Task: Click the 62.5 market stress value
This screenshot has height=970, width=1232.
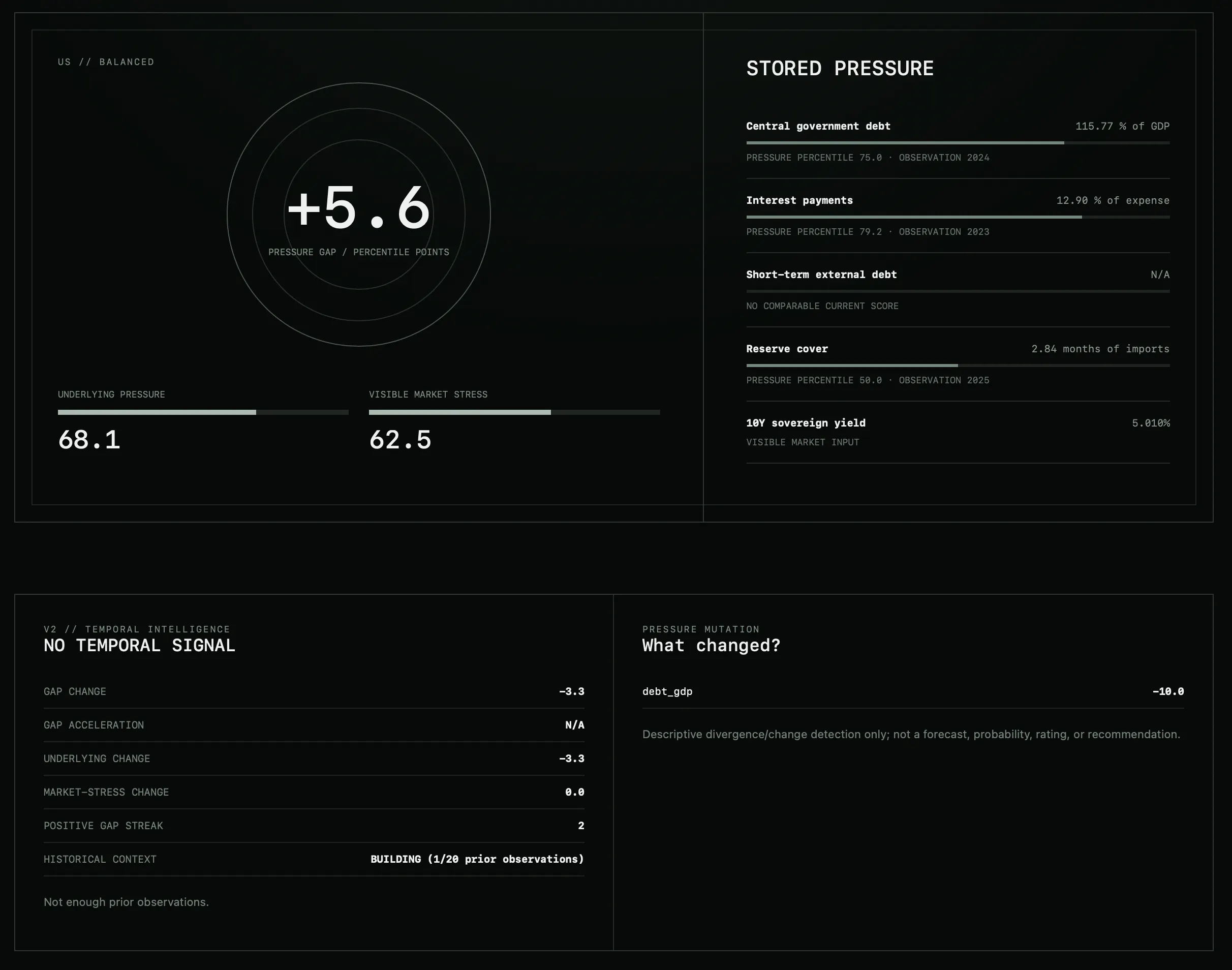Action: (x=401, y=440)
